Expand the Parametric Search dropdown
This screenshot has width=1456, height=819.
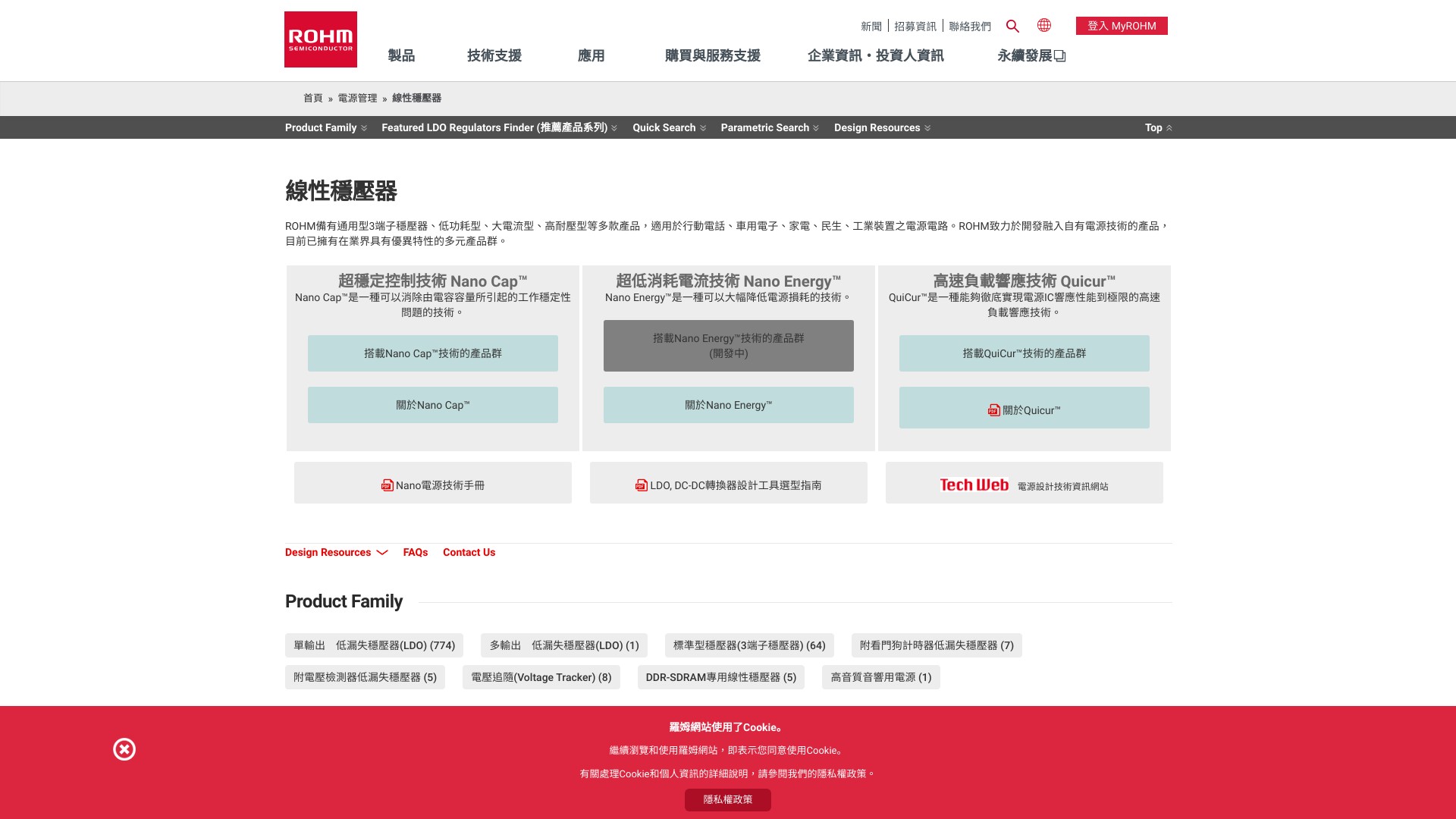pos(769,127)
